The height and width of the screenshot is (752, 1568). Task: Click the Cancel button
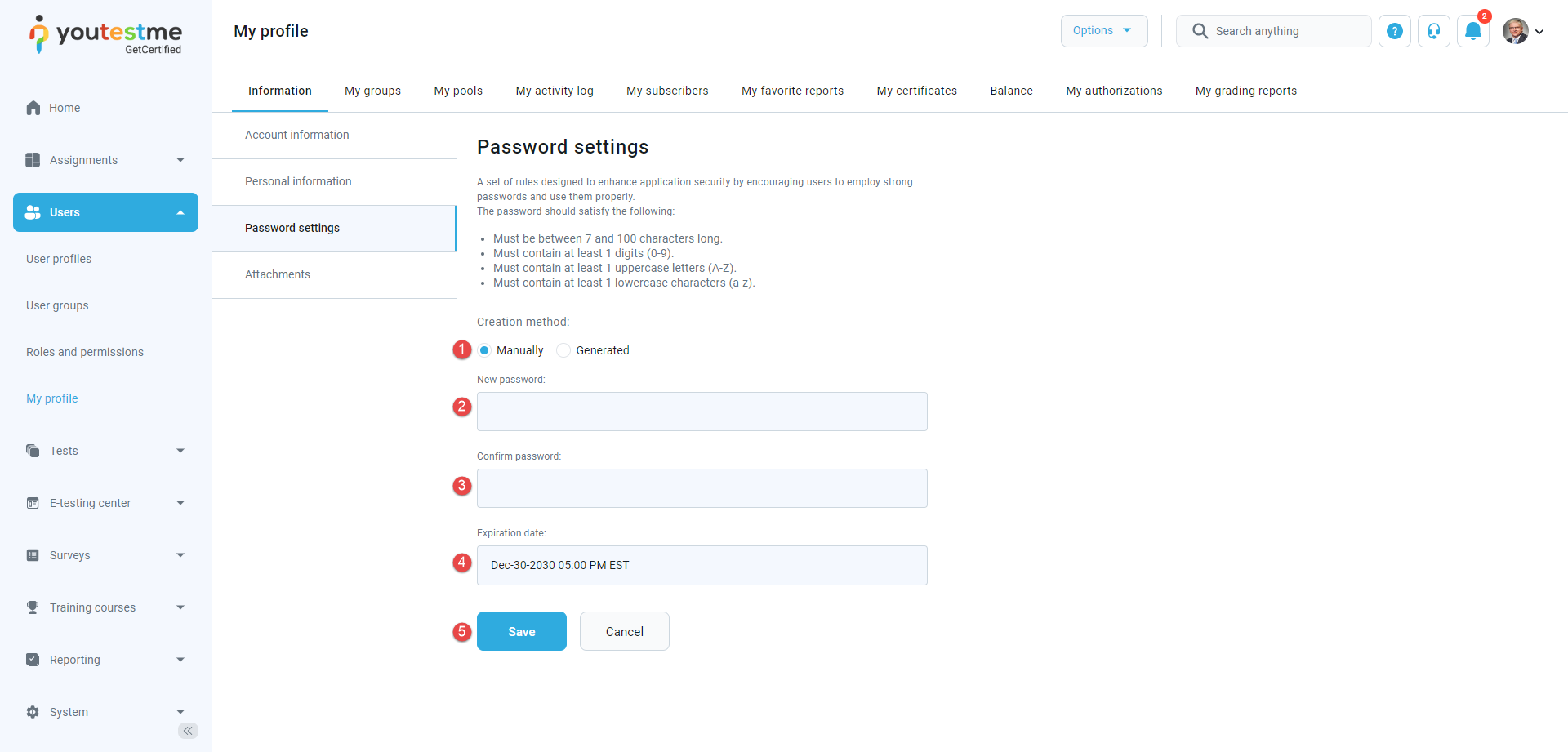tap(624, 631)
